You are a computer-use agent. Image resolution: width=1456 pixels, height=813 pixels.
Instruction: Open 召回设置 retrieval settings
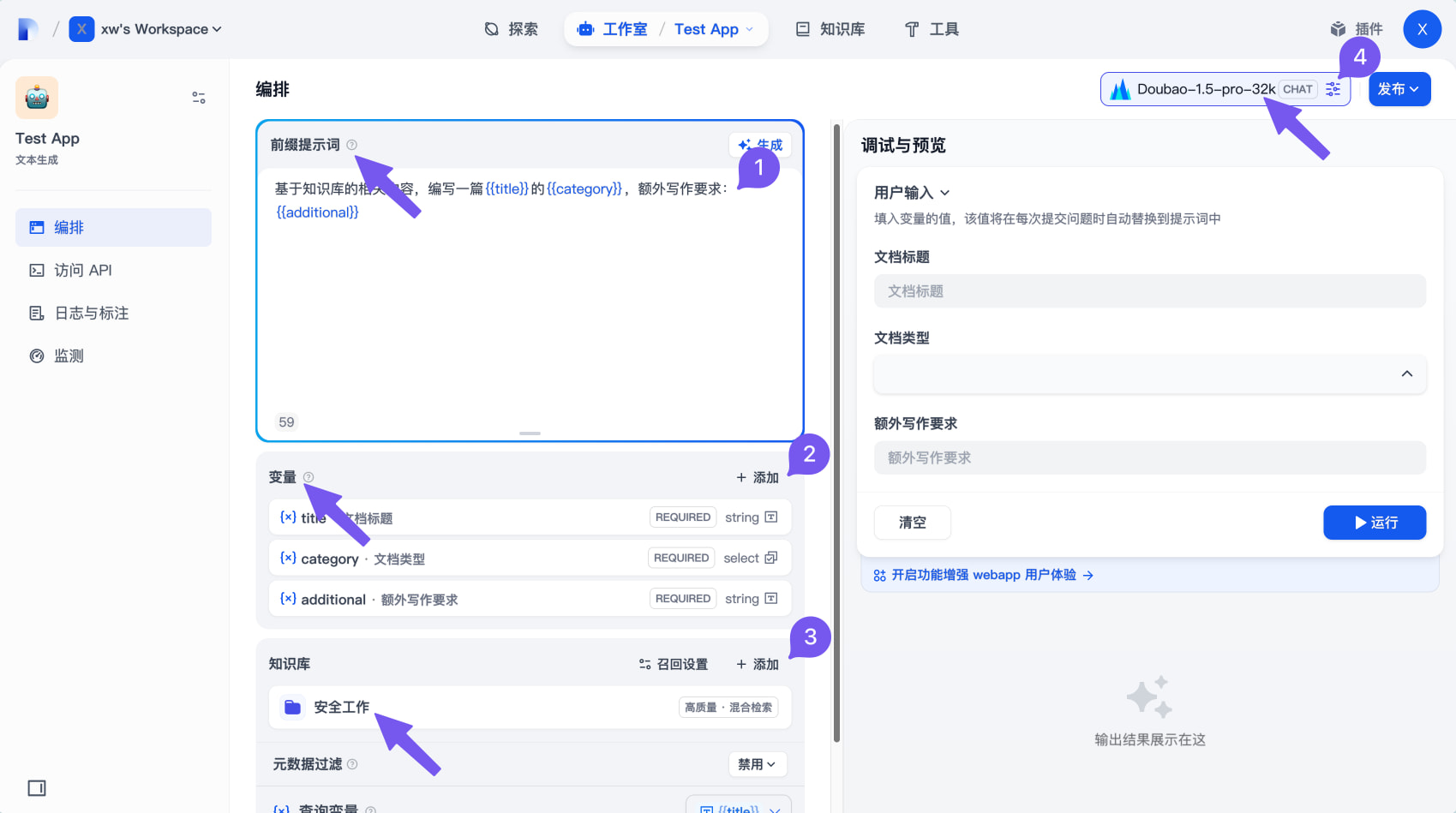pos(674,664)
